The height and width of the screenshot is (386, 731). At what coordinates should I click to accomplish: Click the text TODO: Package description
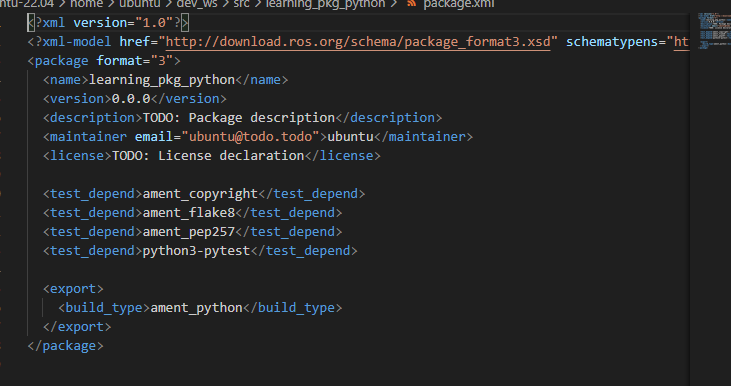pyautogui.click(x=239, y=118)
